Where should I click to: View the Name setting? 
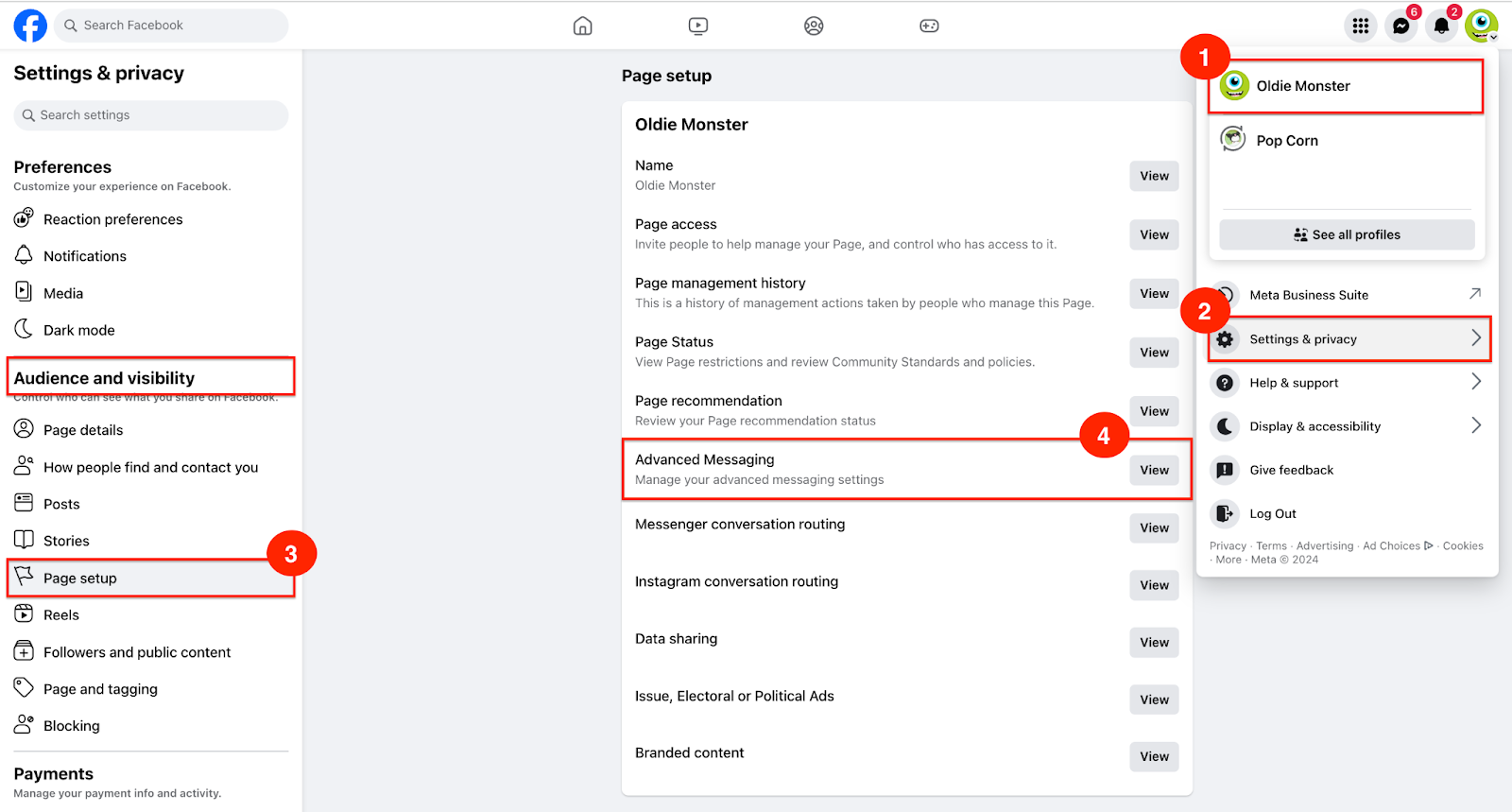tap(1154, 176)
